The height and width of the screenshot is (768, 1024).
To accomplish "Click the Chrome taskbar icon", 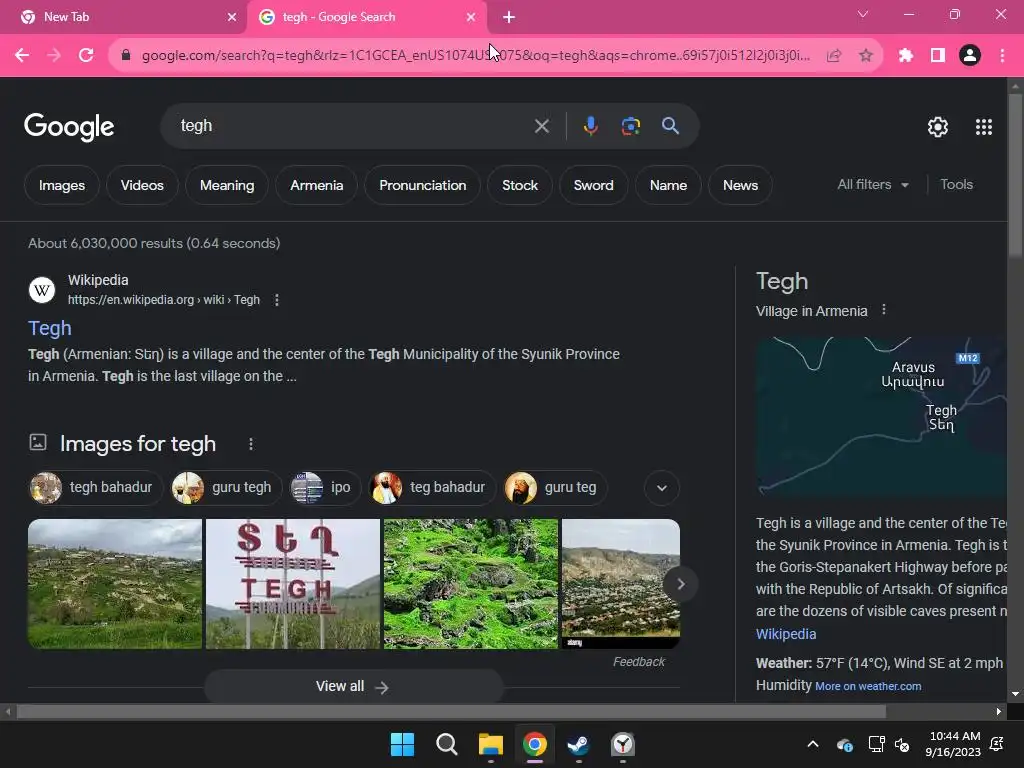I will pyautogui.click(x=535, y=744).
